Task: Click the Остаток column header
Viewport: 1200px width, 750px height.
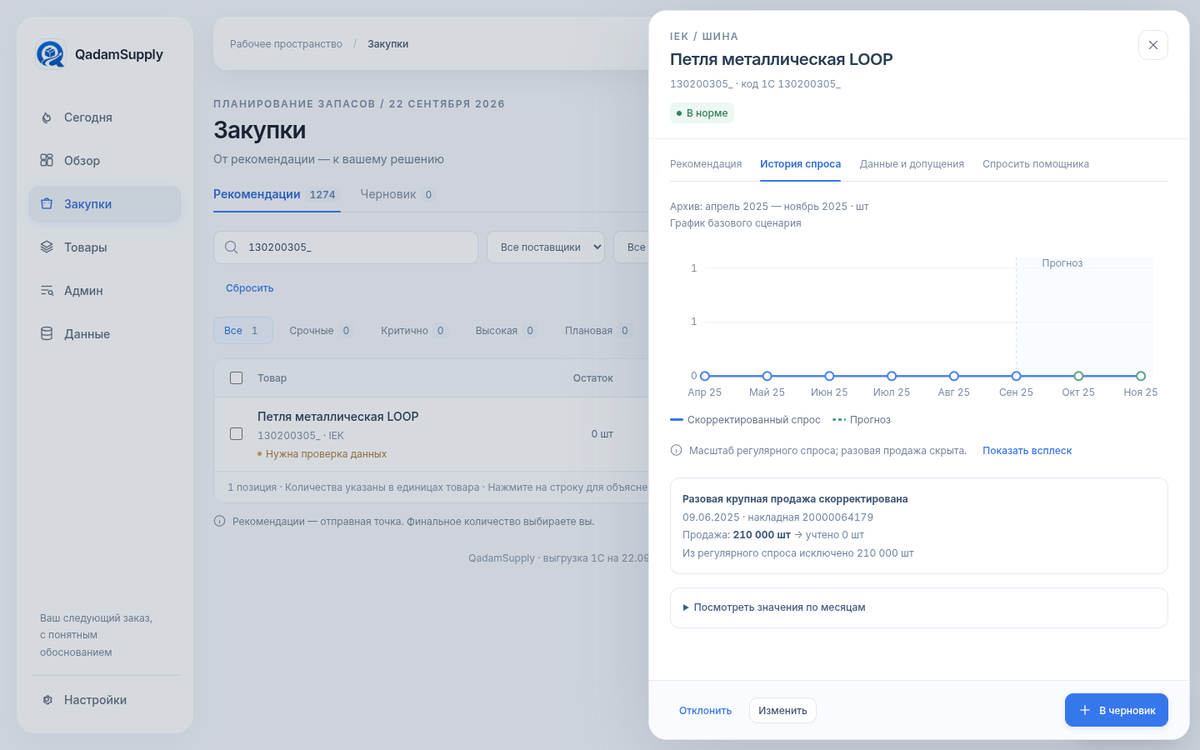Action: point(593,378)
